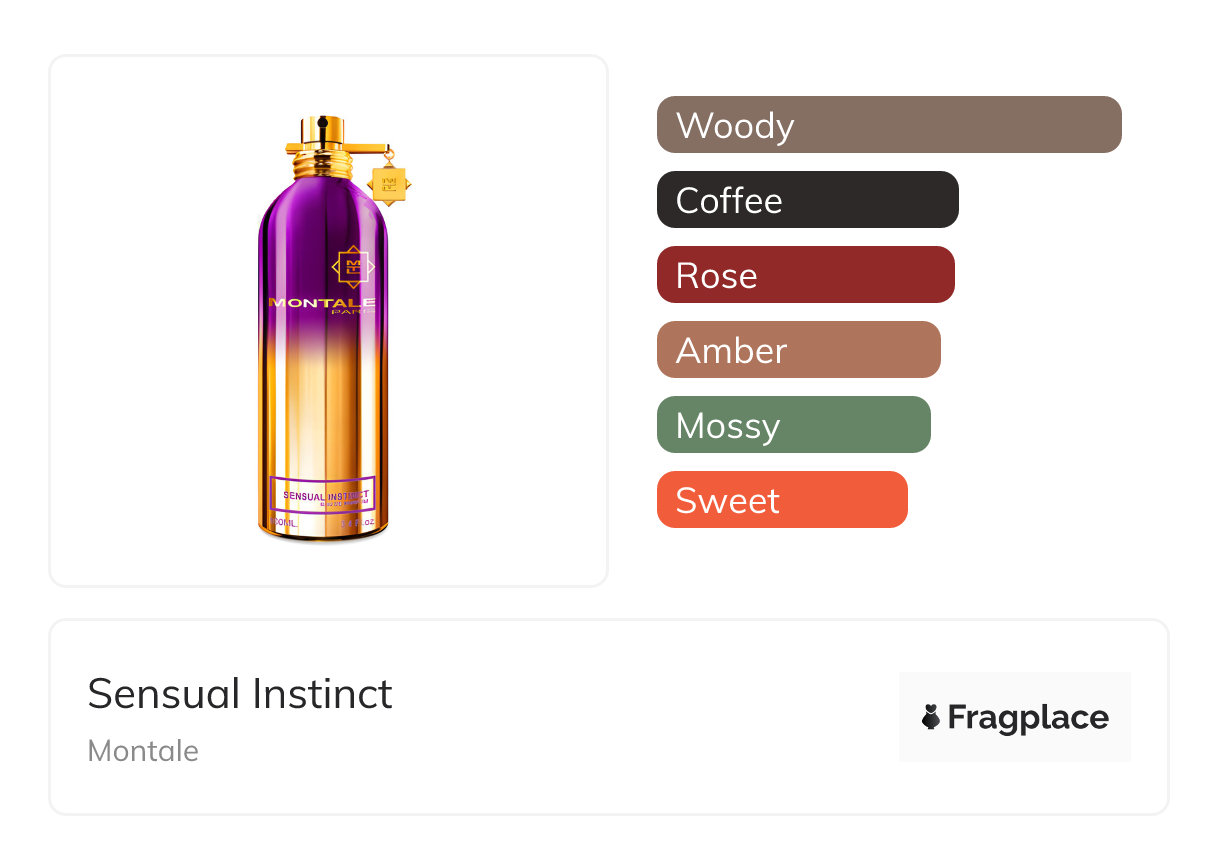The image size is (1218, 864).
Task: Click the Sweet accord bar
Action: point(782,500)
